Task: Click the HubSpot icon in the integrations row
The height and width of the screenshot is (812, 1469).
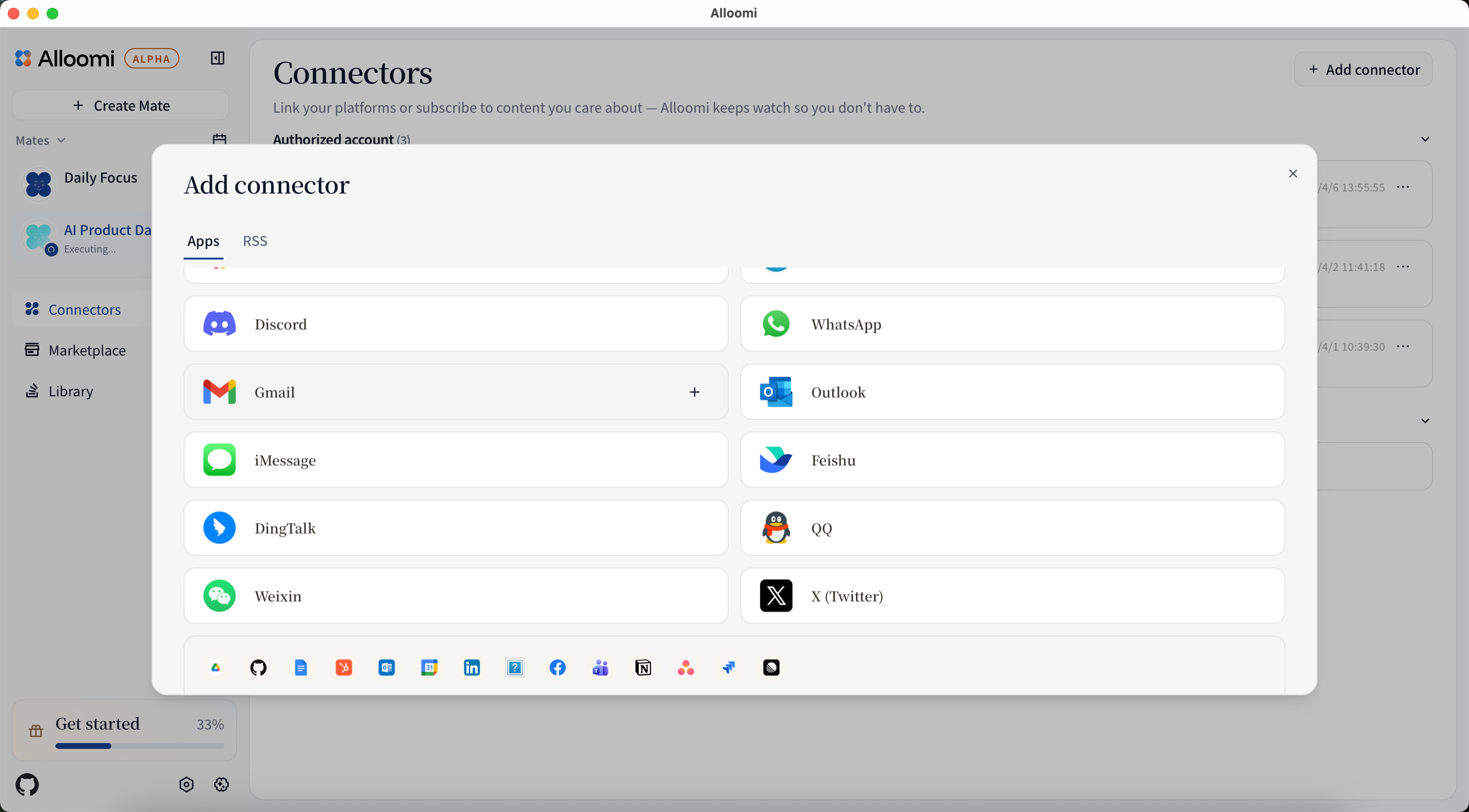Action: tap(344, 667)
